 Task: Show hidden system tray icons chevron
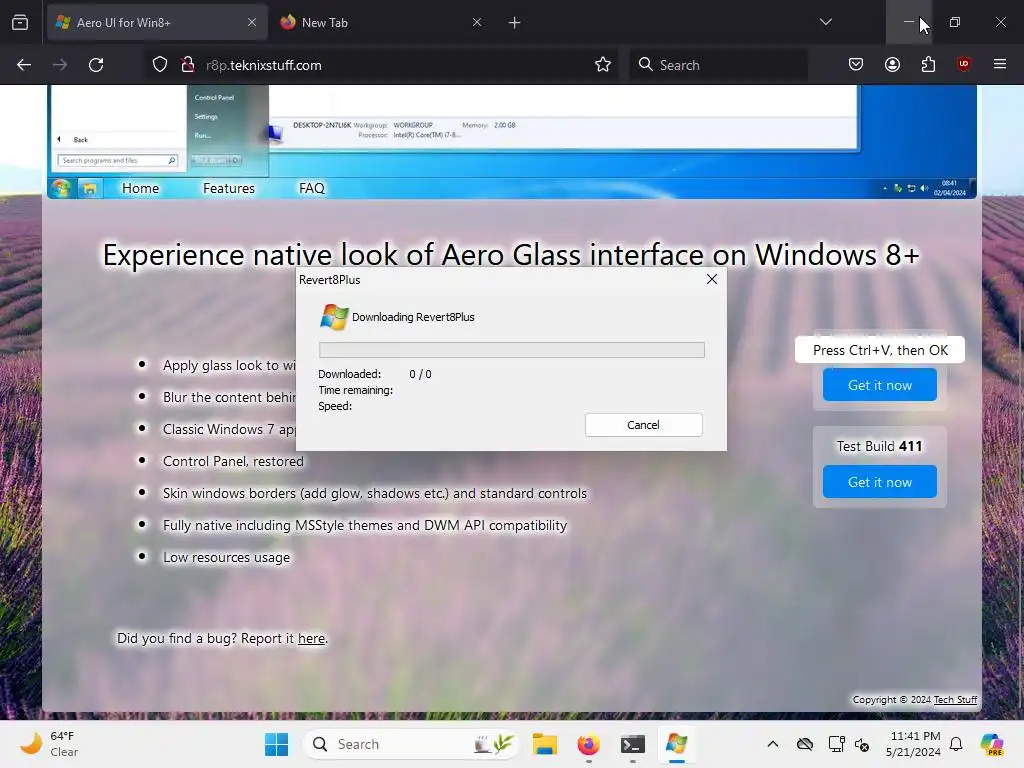[773, 744]
